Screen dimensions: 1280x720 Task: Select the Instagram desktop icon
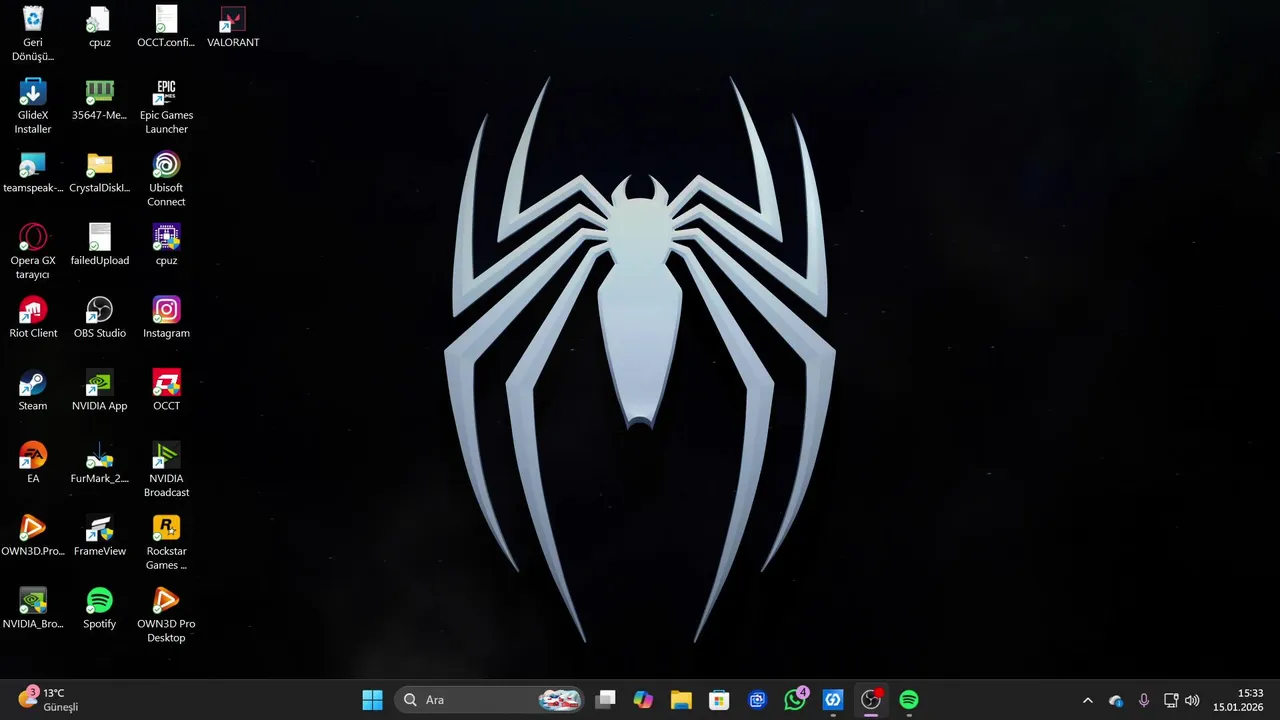point(166,317)
